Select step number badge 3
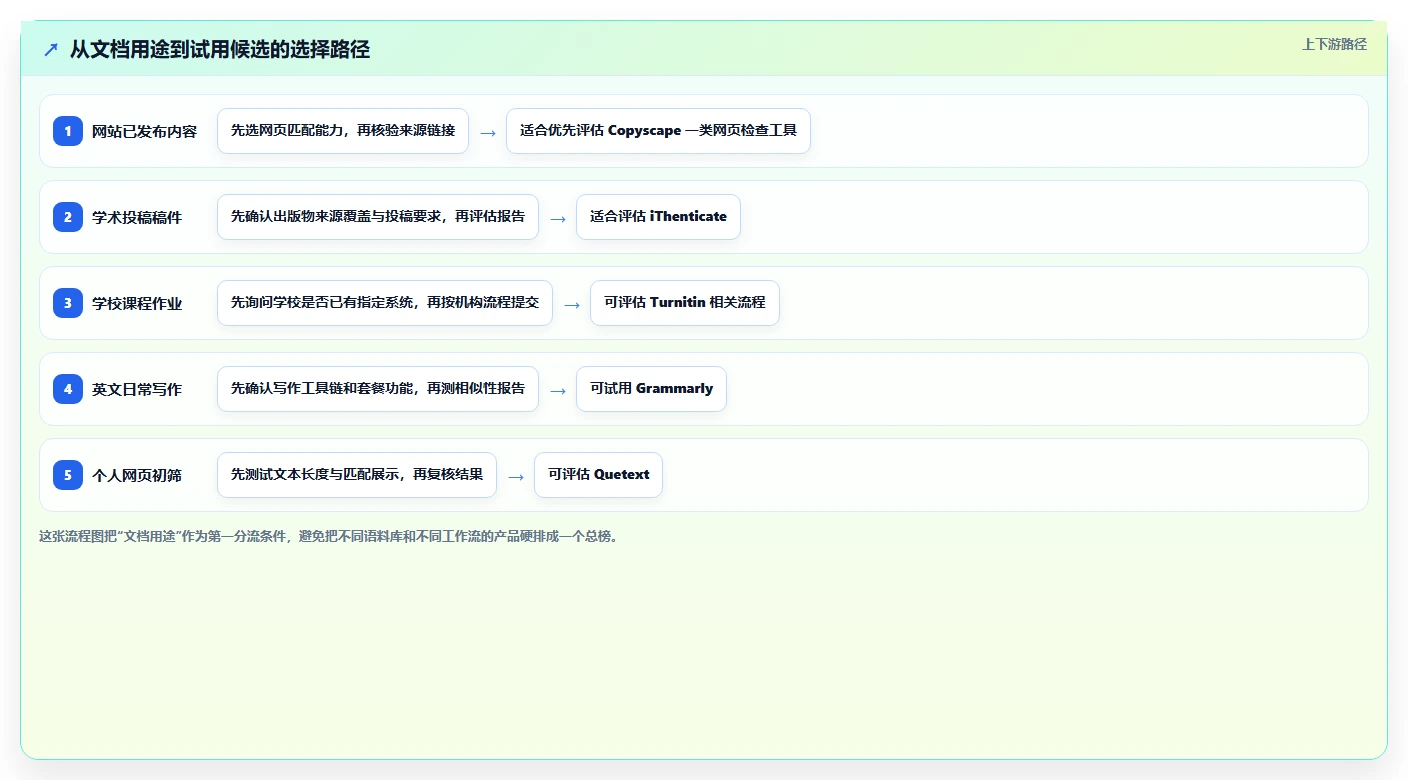The width and height of the screenshot is (1408, 780). tap(68, 303)
